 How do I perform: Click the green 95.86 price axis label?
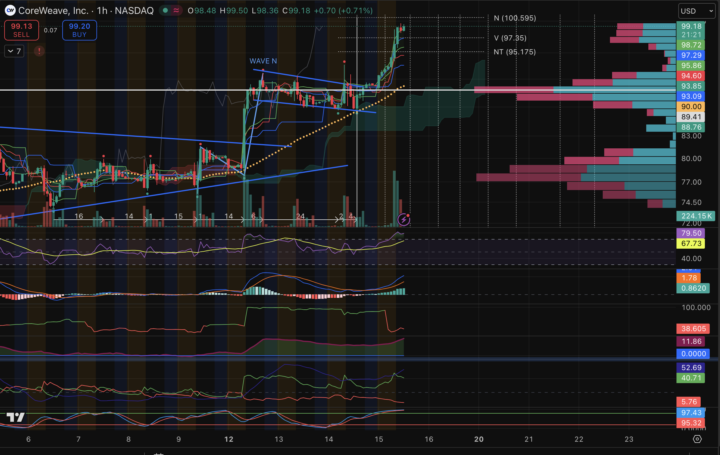[691, 66]
